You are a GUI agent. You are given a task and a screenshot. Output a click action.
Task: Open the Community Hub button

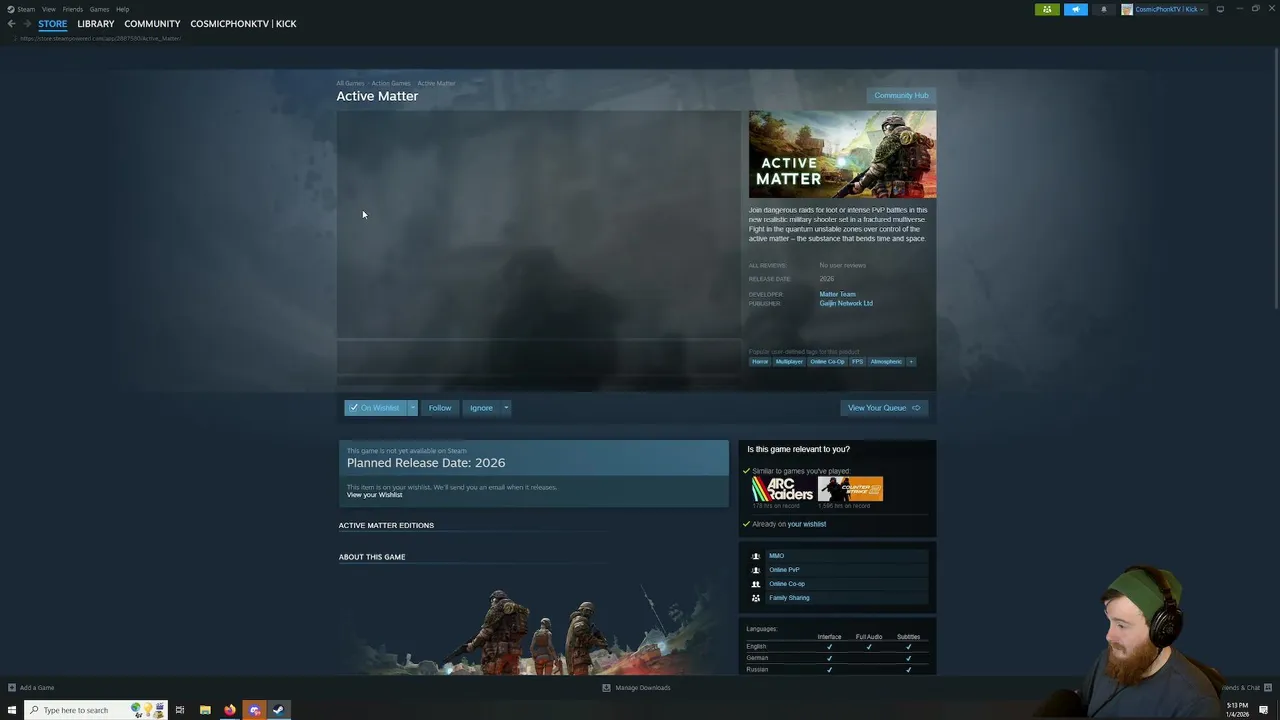tap(901, 96)
